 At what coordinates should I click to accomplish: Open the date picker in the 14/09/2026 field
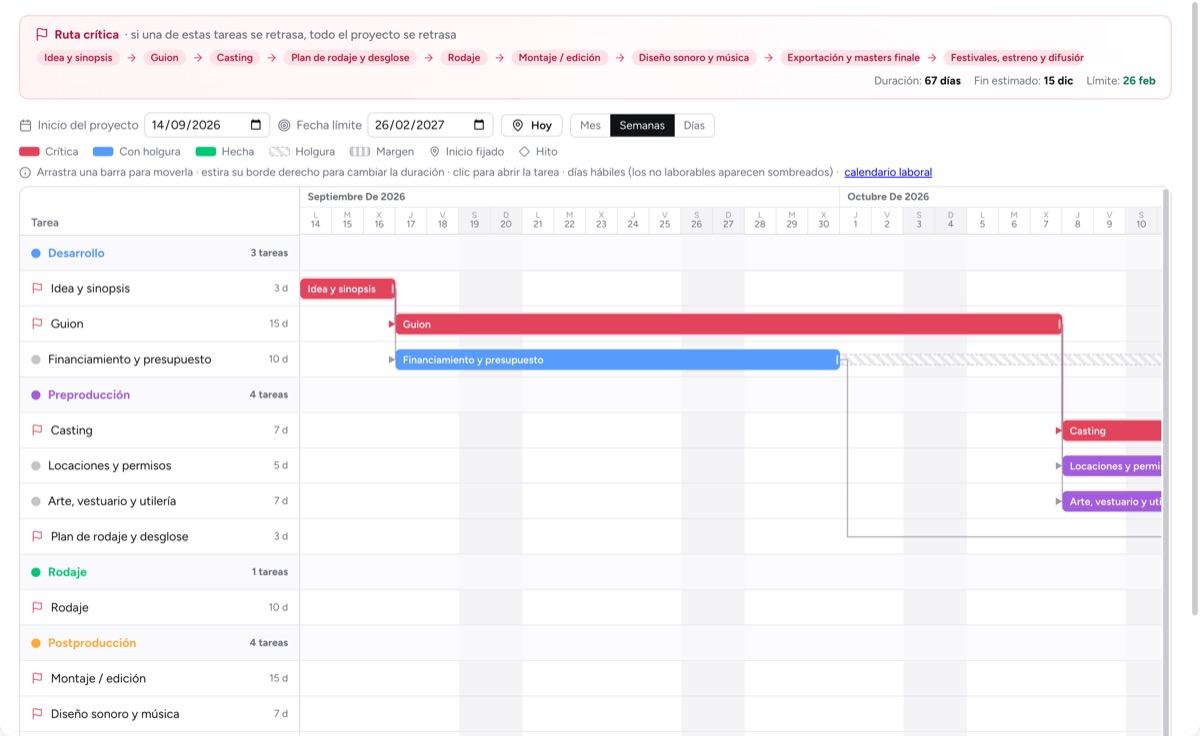[x=255, y=125]
